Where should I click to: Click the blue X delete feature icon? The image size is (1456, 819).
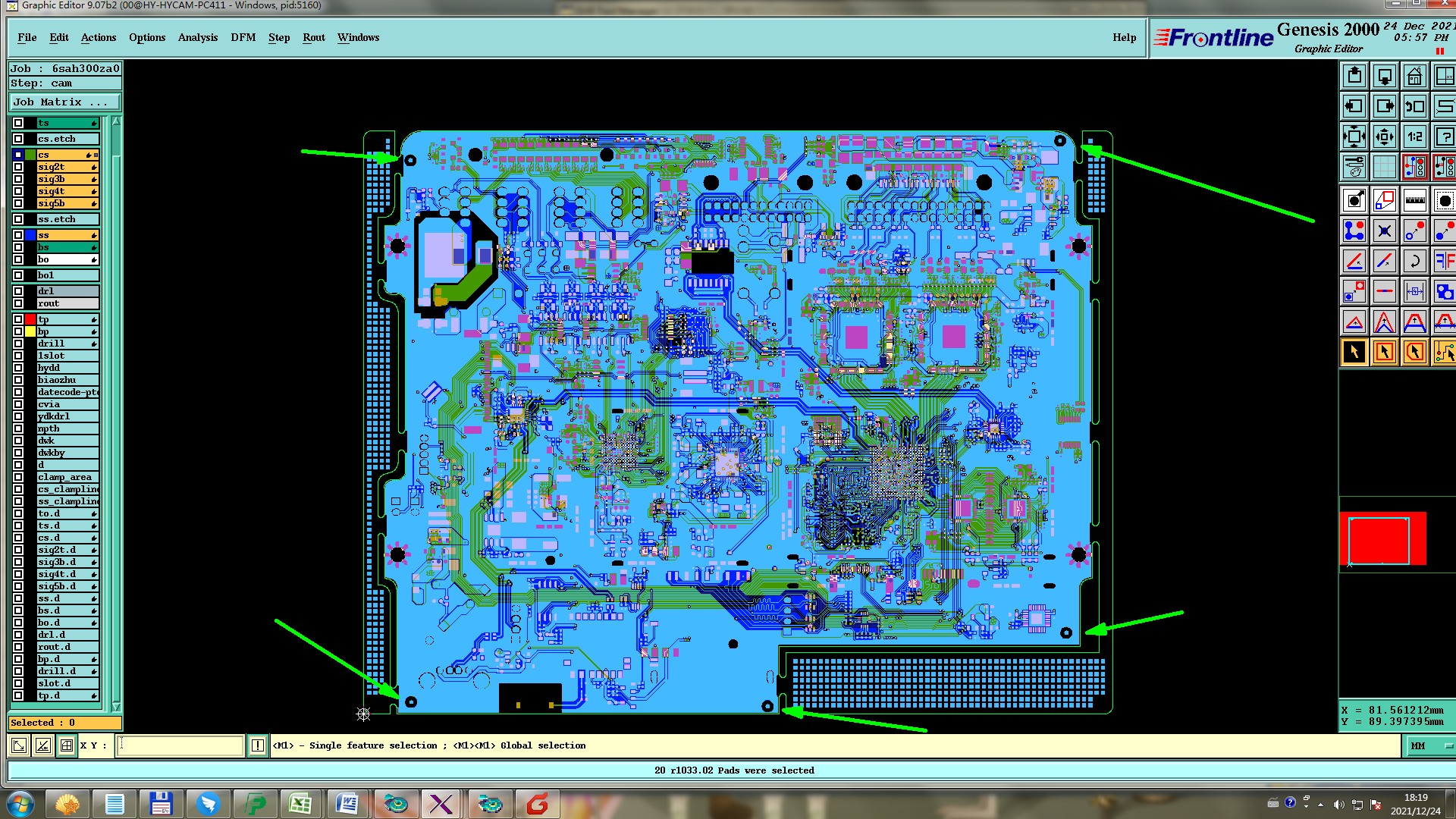point(1385,231)
